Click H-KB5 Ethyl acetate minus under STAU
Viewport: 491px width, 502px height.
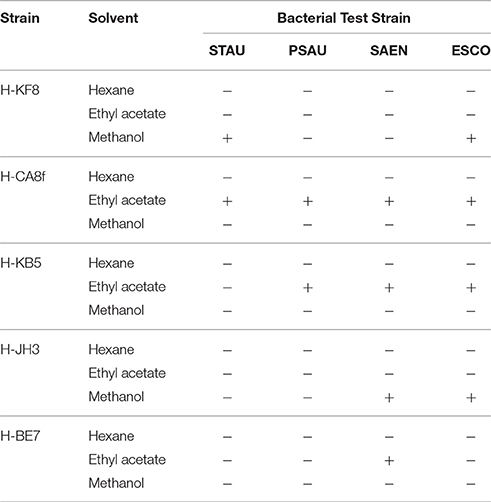(227, 288)
